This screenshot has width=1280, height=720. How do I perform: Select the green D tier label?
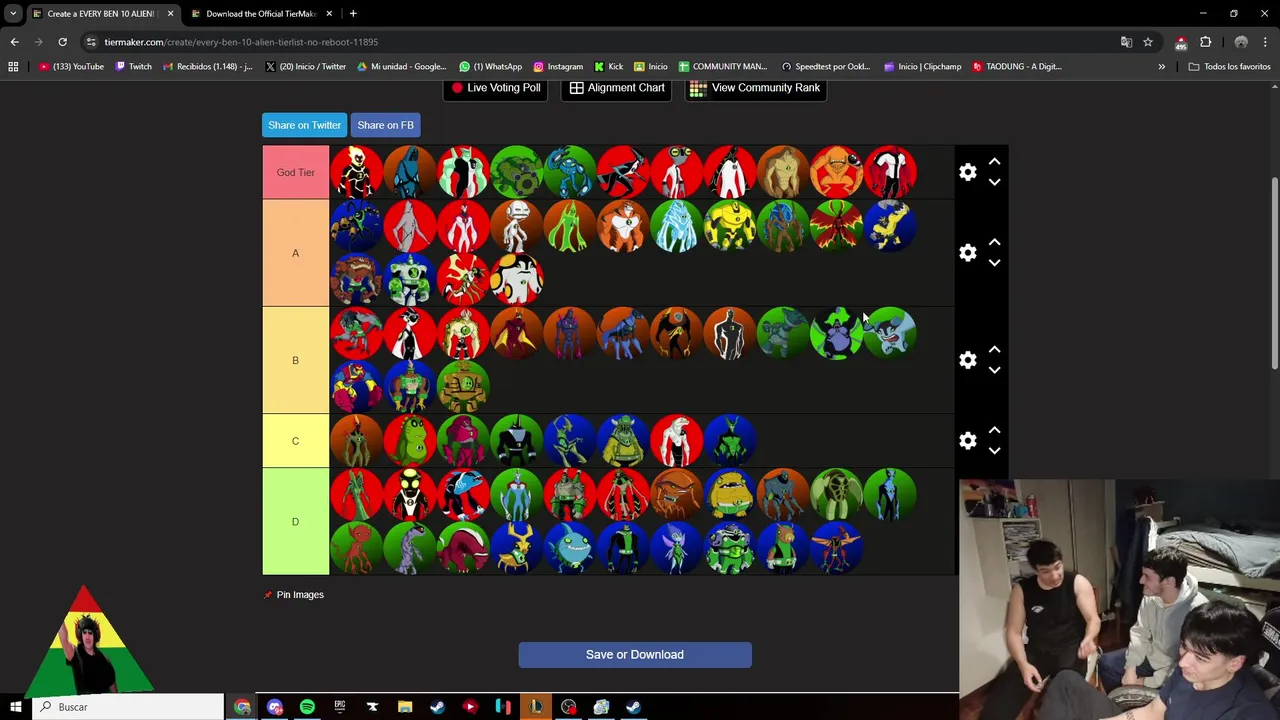tap(295, 522)
